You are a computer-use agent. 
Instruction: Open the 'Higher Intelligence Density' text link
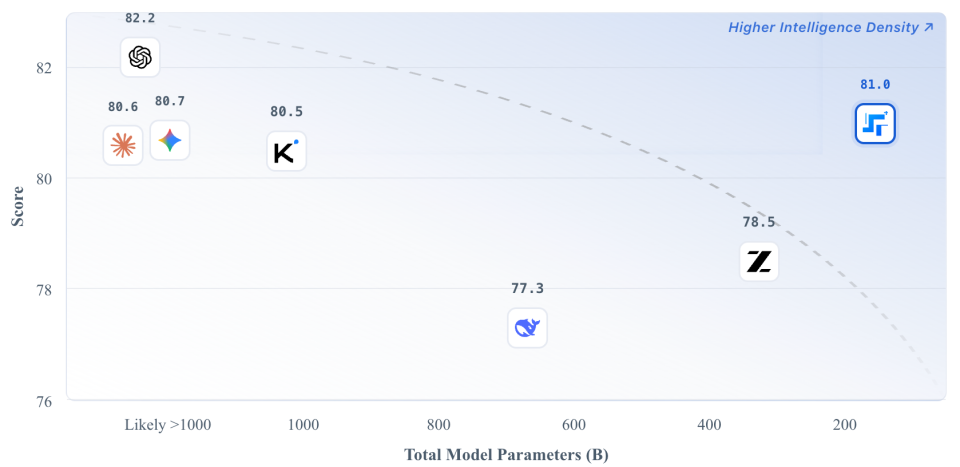(822, 27)
